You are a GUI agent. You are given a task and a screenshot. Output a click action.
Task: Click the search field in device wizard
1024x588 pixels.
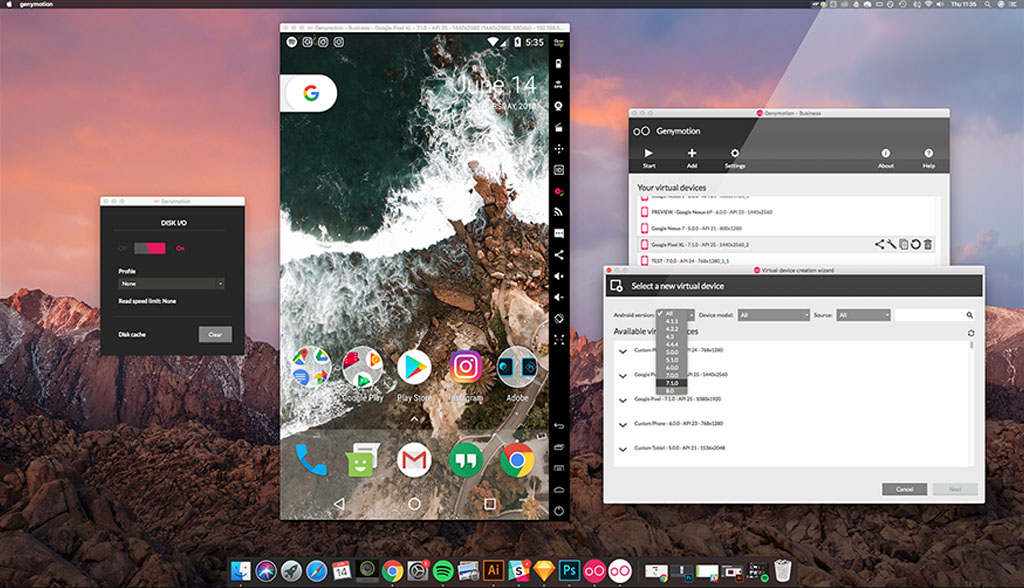click(x=932, y=315)
